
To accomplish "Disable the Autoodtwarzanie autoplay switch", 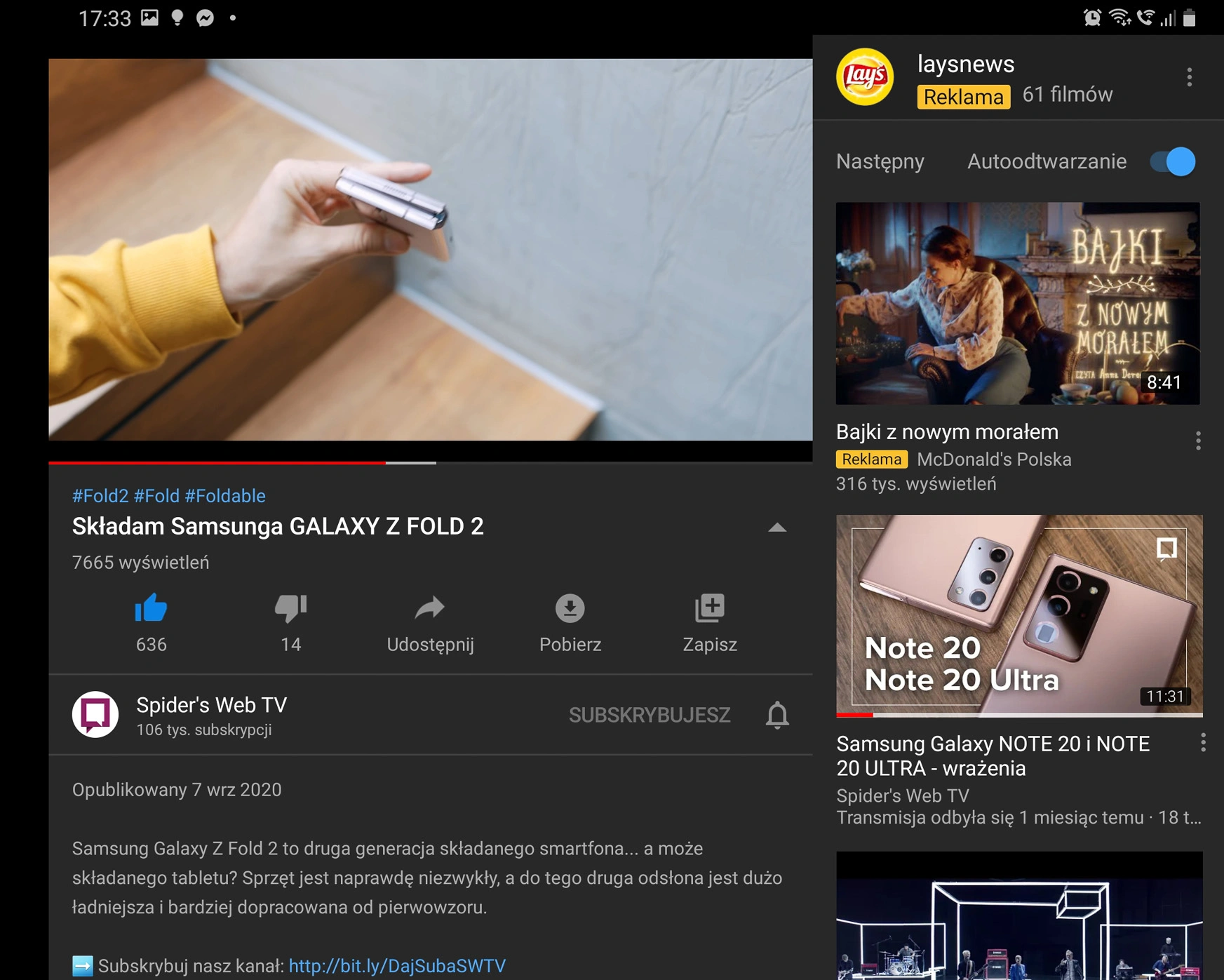I will pyautogui.click(x=1173, y=162).
